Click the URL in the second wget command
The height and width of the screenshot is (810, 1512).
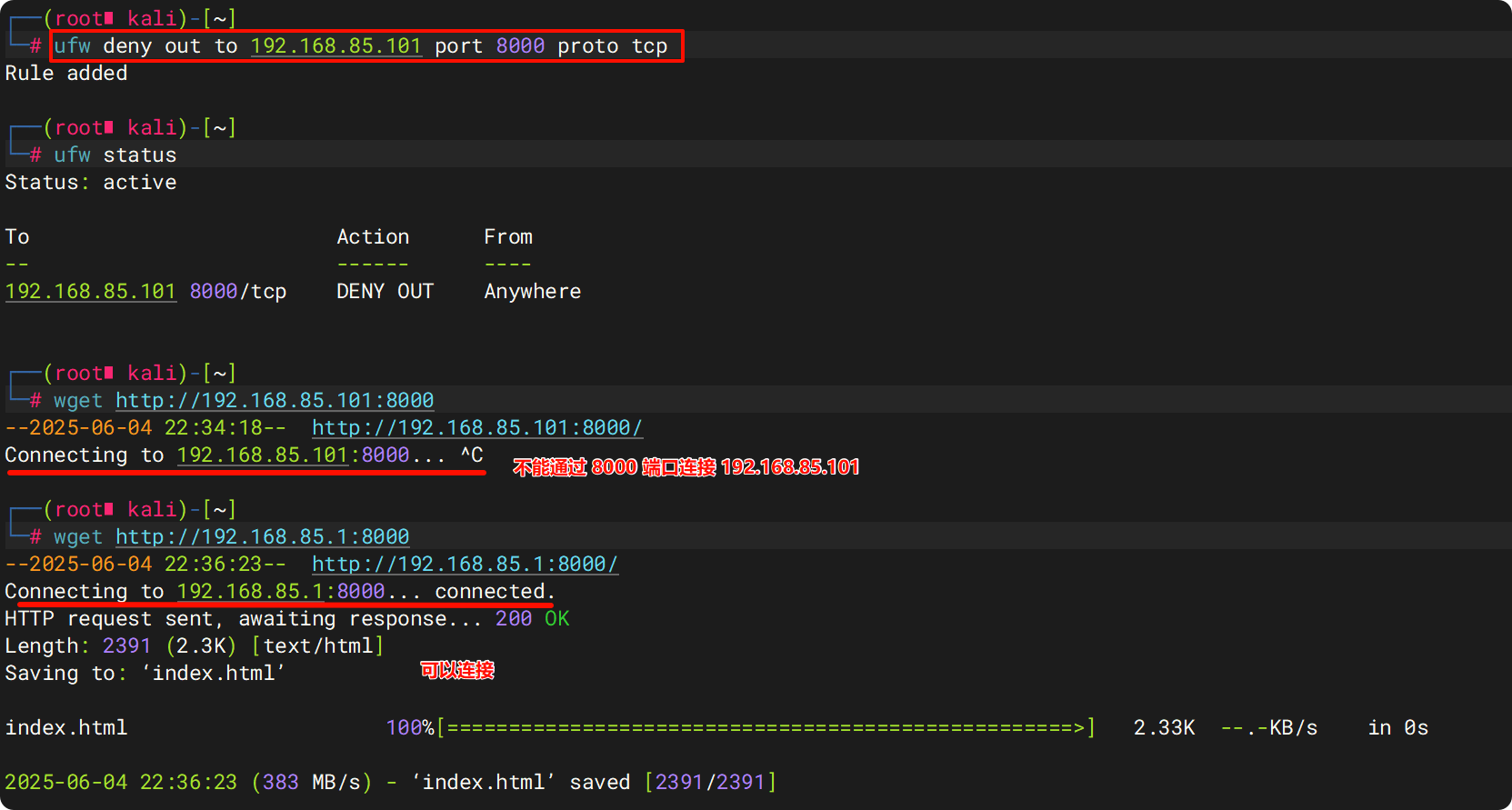point(262,537)
